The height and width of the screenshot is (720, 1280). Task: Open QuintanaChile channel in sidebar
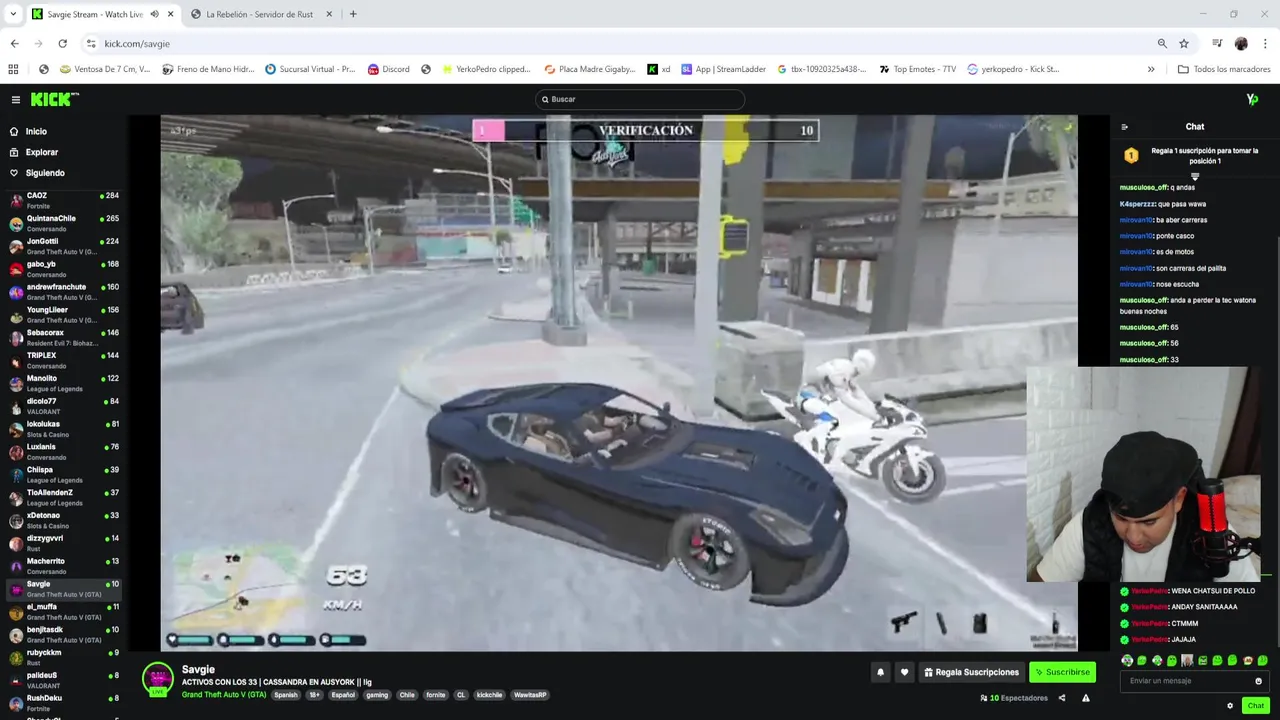(62, 223)
